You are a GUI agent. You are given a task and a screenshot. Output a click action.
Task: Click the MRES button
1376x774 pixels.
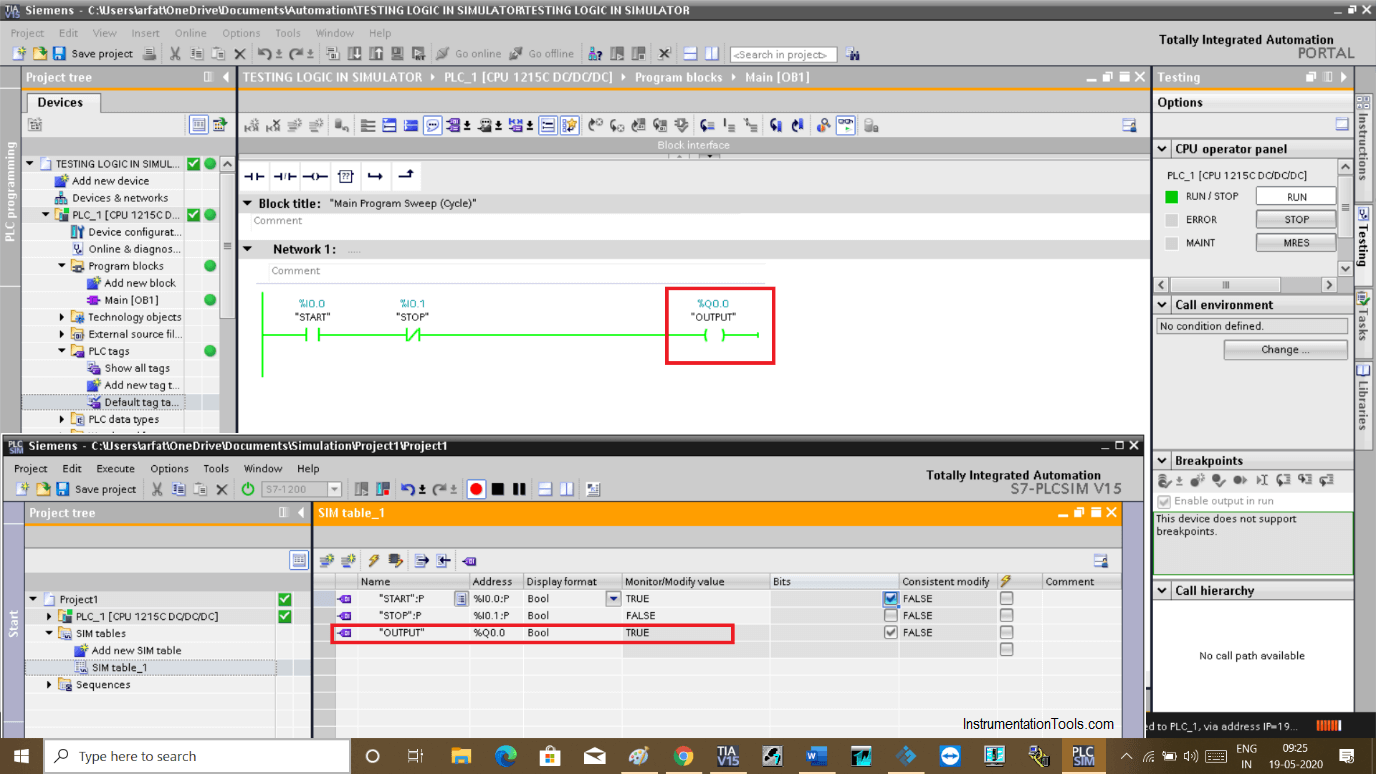tap(1296, 243)
